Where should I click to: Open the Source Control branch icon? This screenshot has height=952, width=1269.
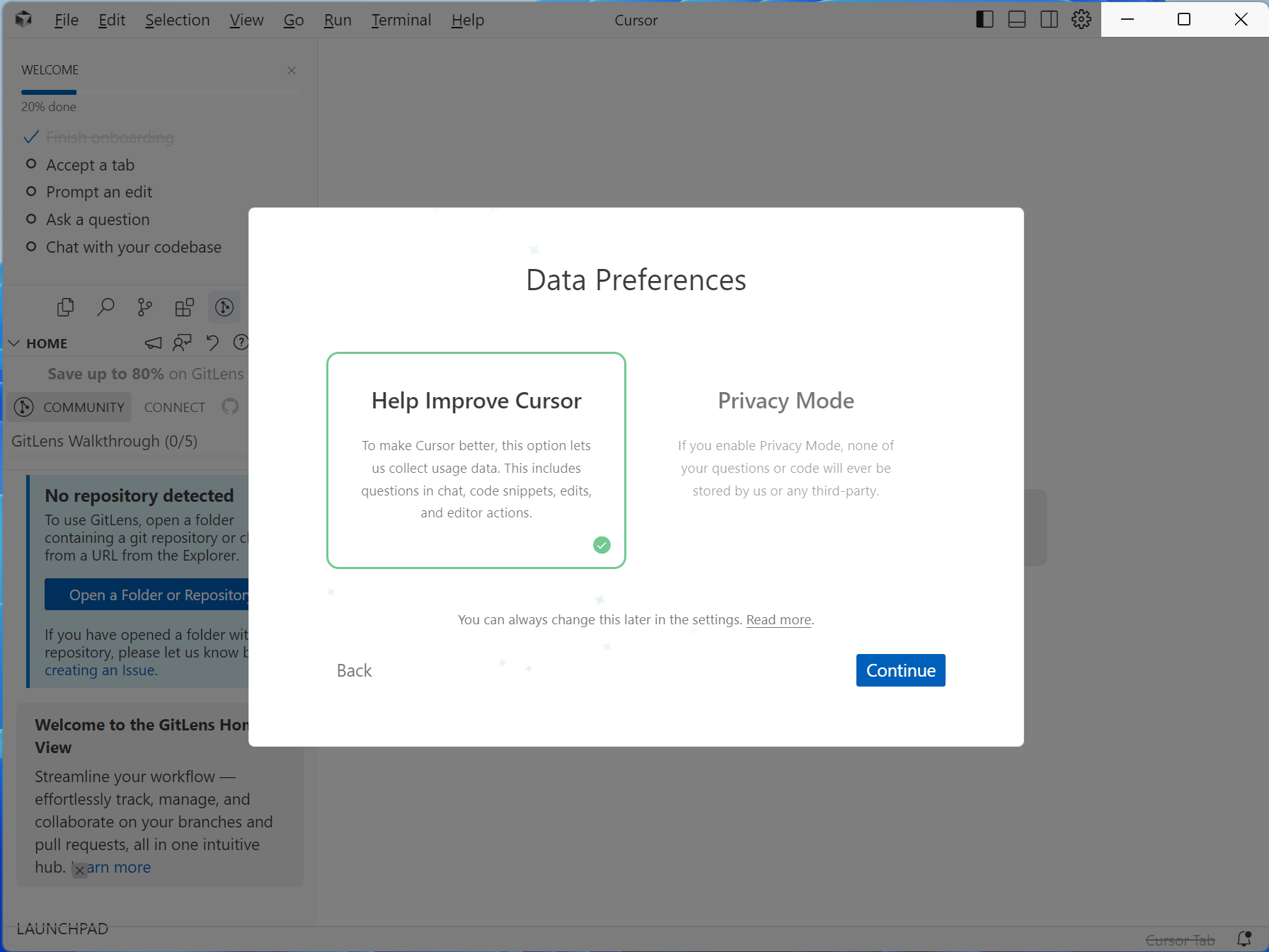coord(145,307)
